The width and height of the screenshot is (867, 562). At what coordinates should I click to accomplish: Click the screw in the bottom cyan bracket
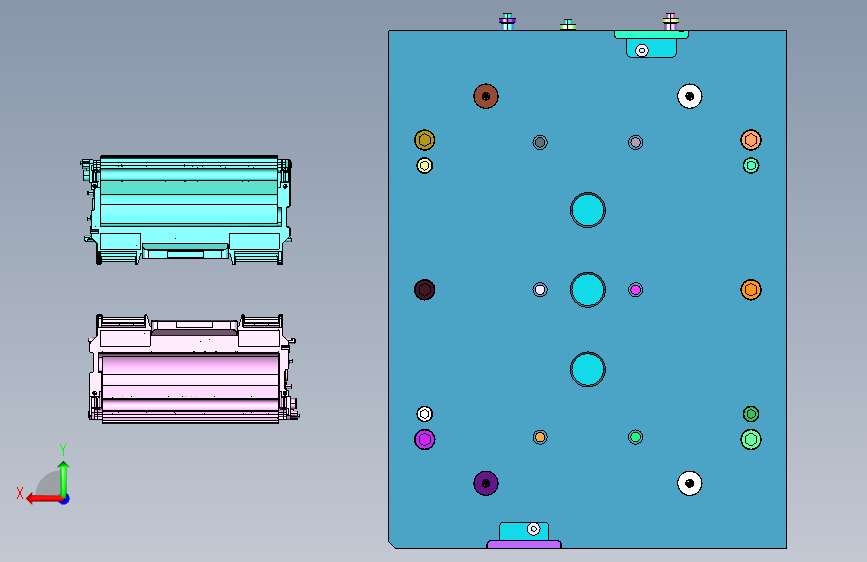point(533,529)
